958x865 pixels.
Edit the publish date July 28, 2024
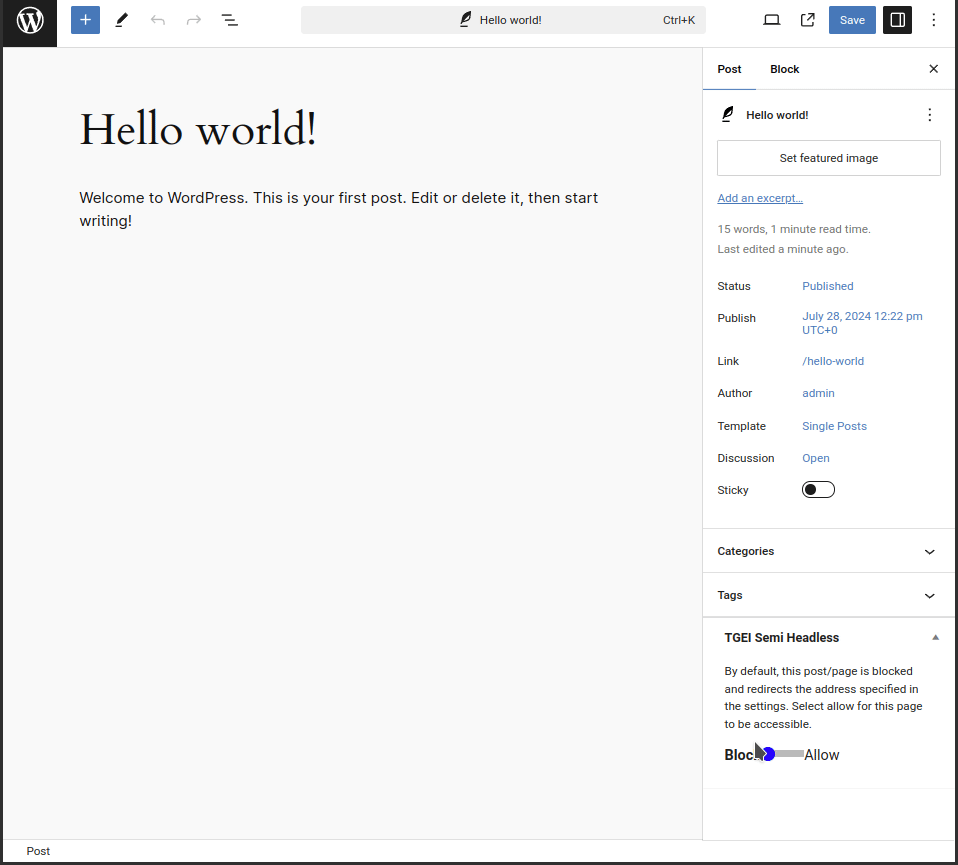862,323
